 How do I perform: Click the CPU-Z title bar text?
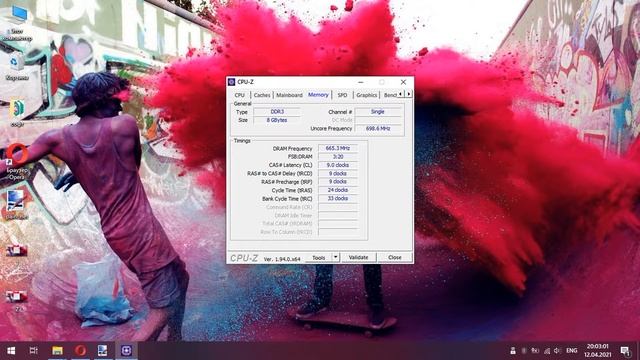tap(246, 82)
